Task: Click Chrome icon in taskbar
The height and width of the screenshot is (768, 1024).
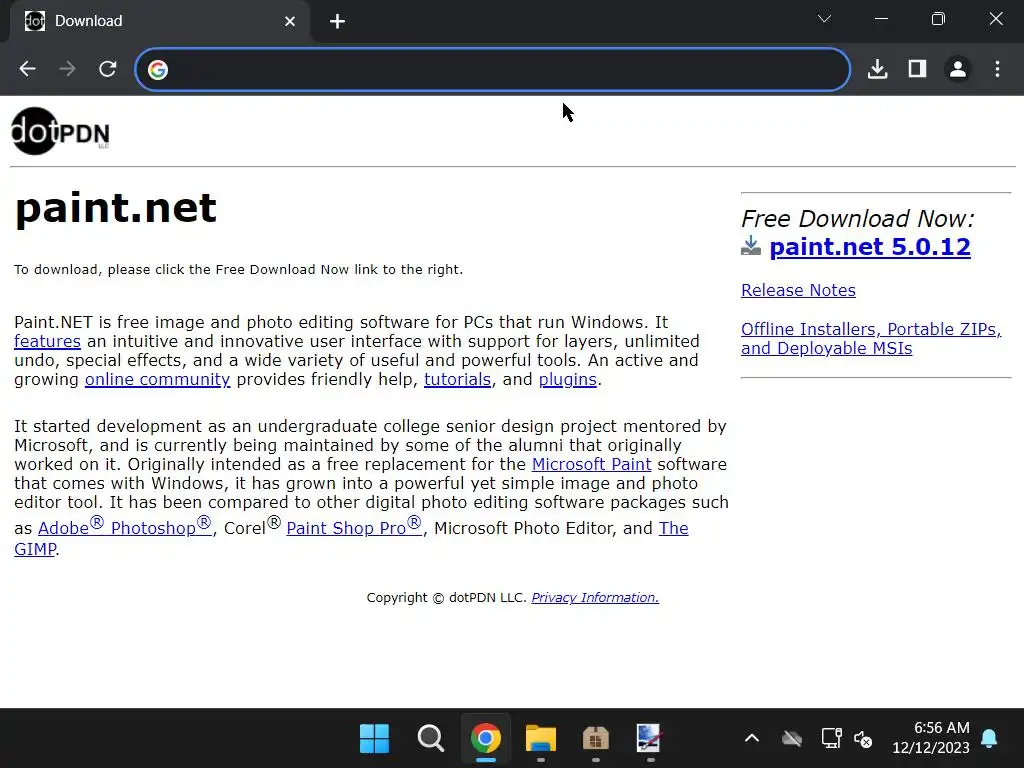Action: tap(485, 739)
